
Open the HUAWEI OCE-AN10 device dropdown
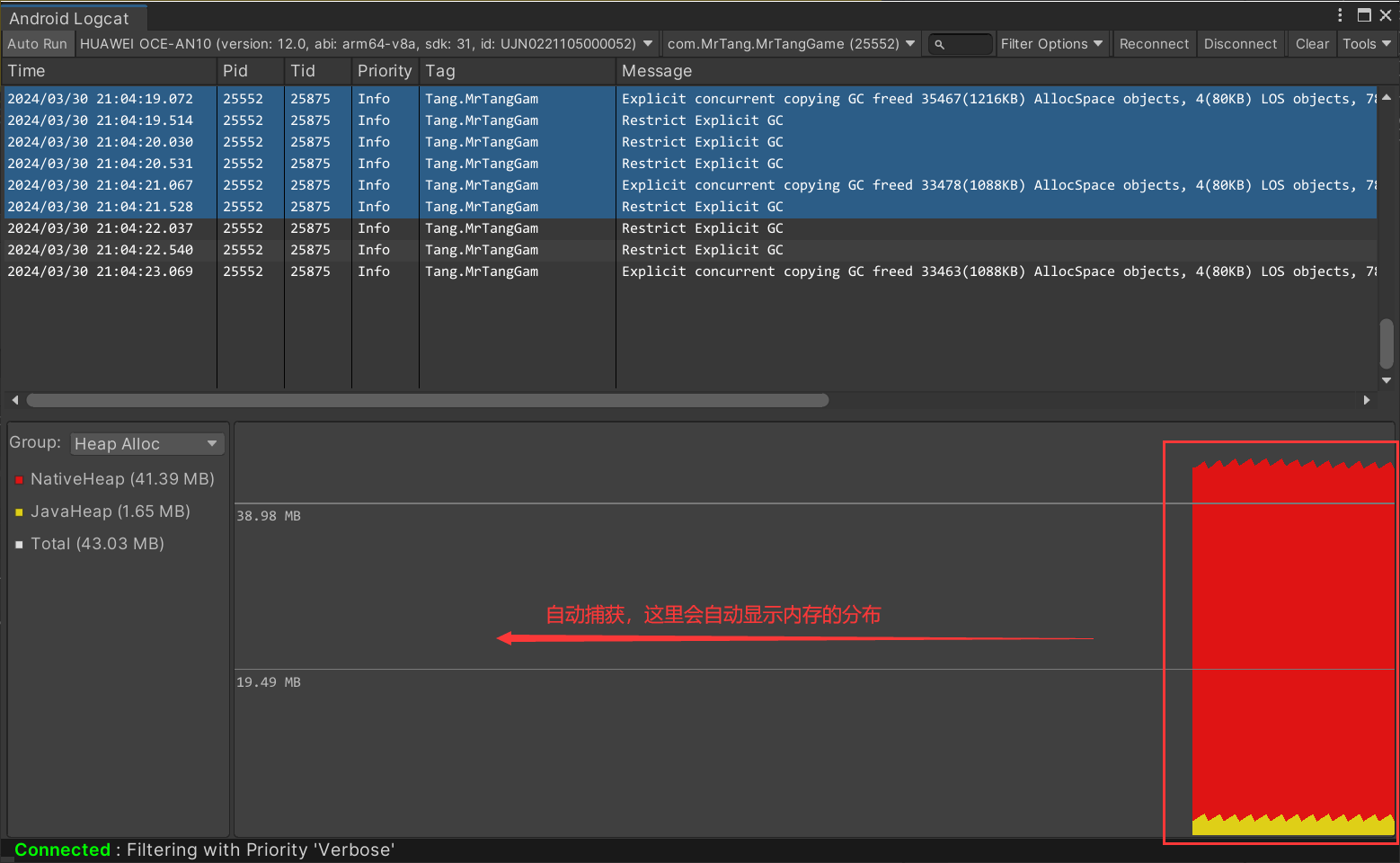[367, 44]
